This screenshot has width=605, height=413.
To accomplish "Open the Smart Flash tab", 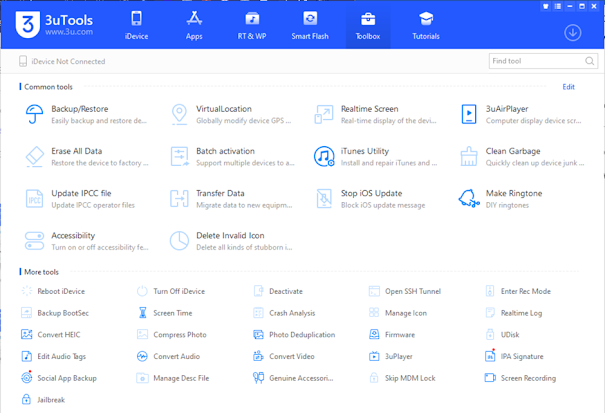I will (310, 25).
